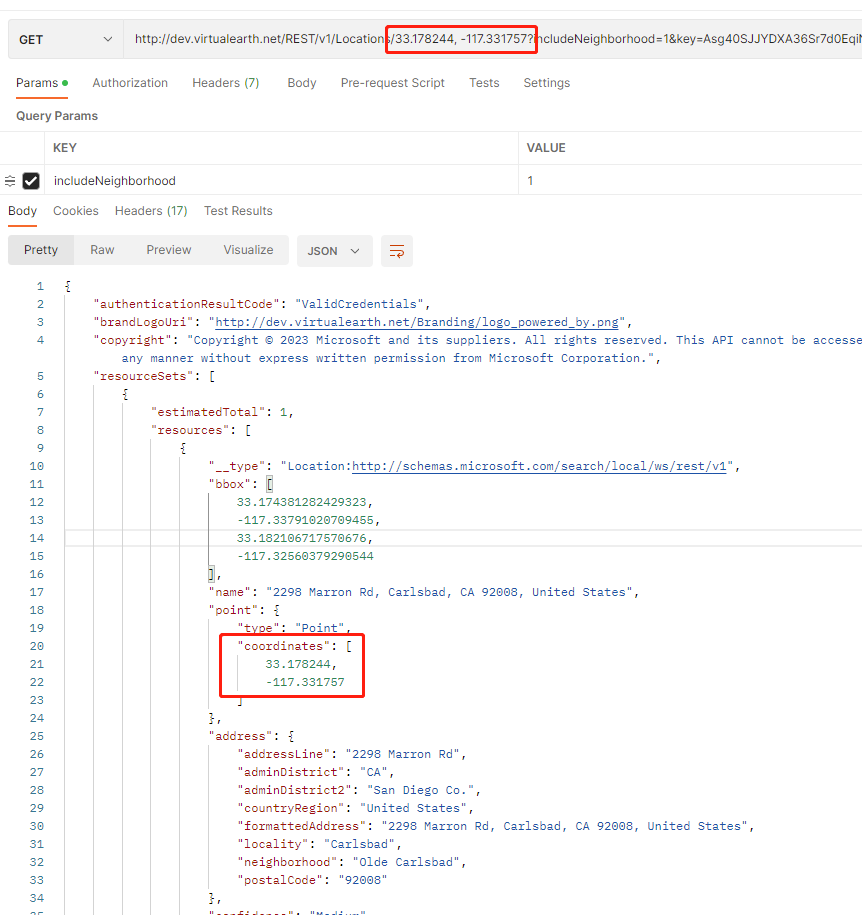Uncheck the includeNeighborhood parameter checkbox

point(31,181)
